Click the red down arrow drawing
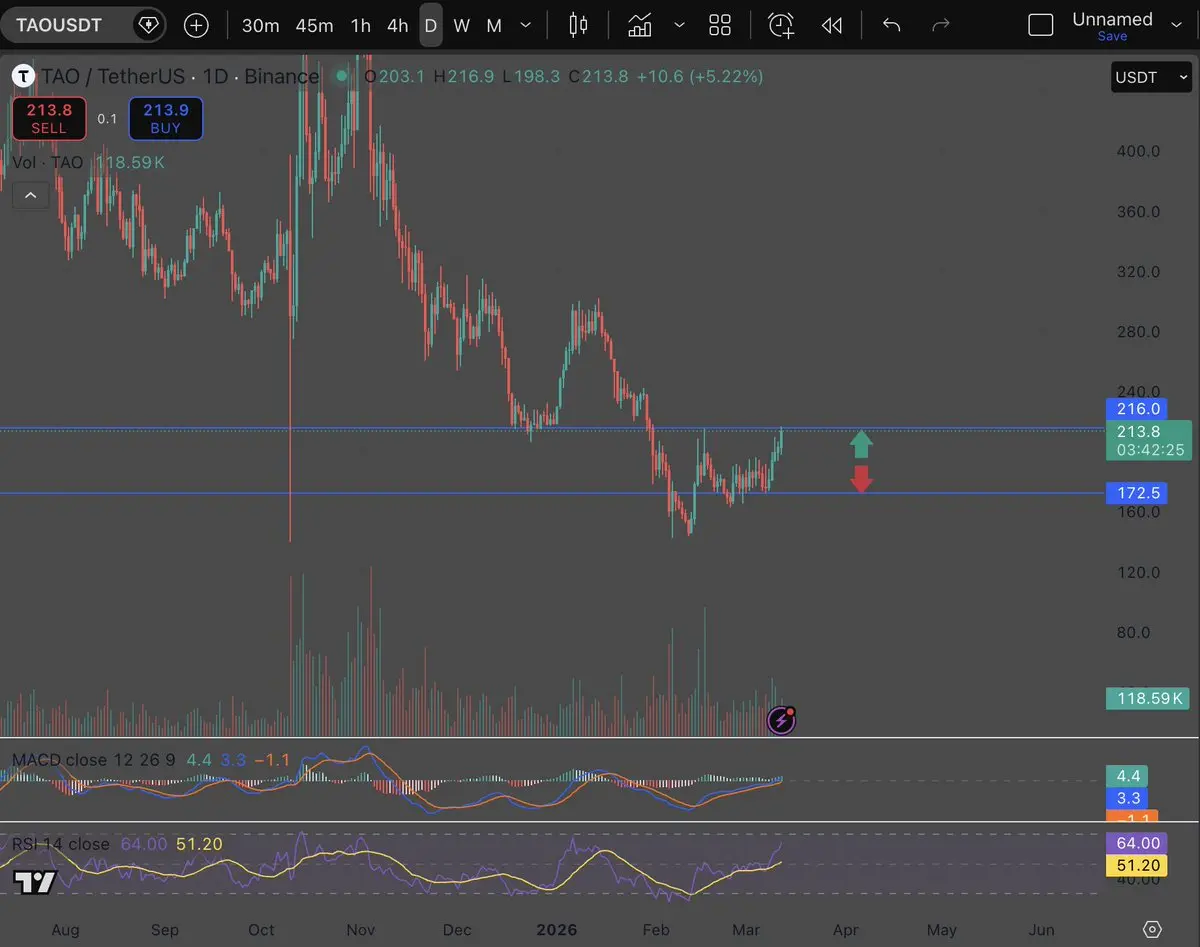 (x=861, y=478)
